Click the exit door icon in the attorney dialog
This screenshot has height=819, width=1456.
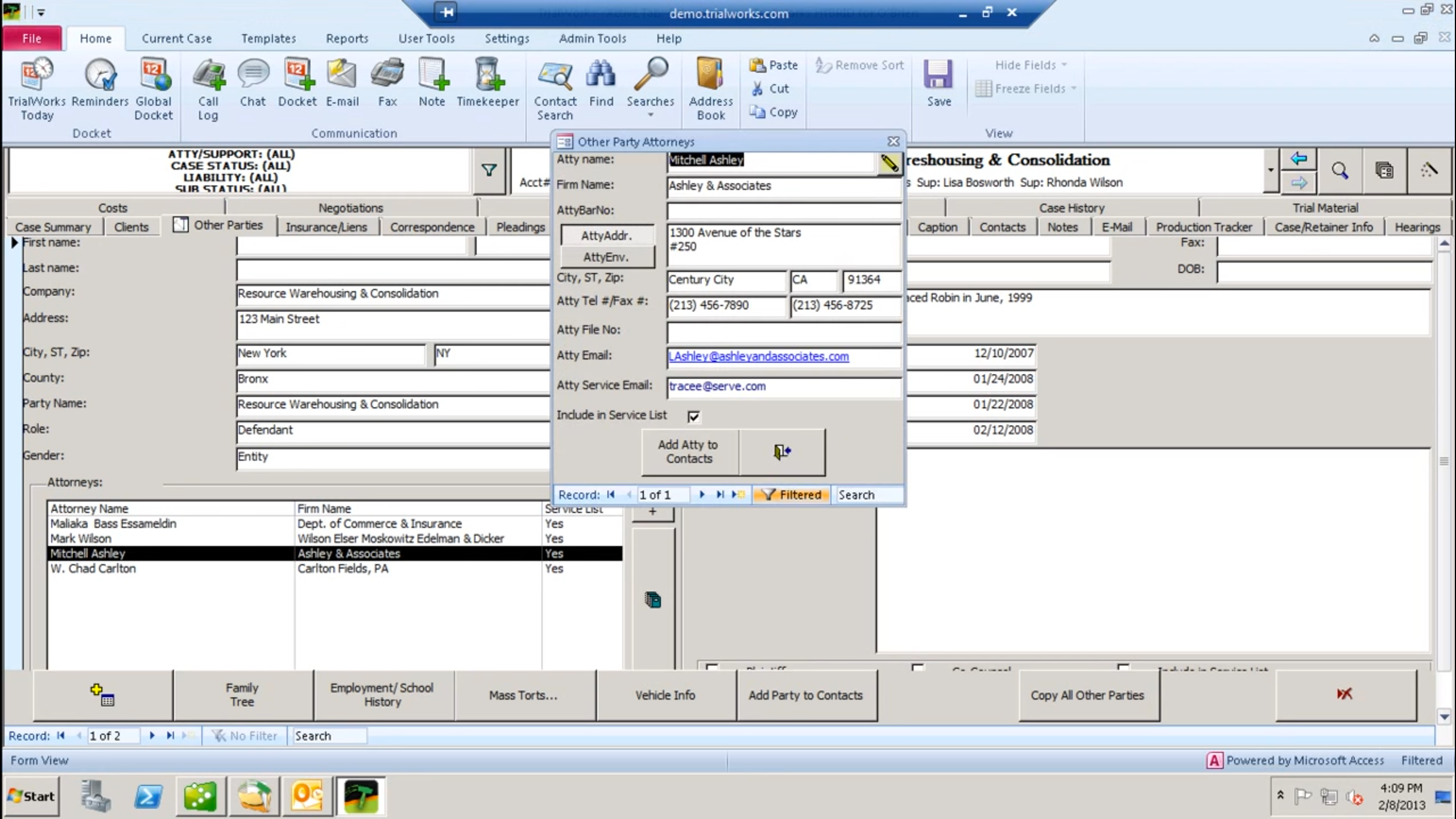pyautogui.click(x=782, y=452)
